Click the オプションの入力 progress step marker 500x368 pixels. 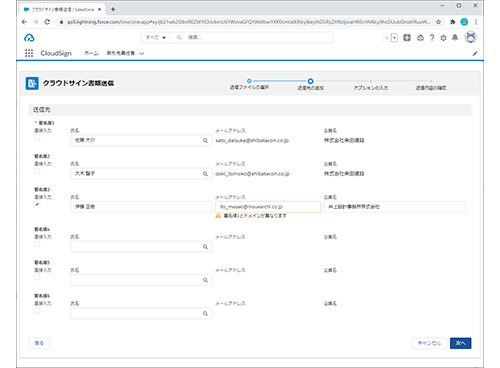(x=371, y=81)
